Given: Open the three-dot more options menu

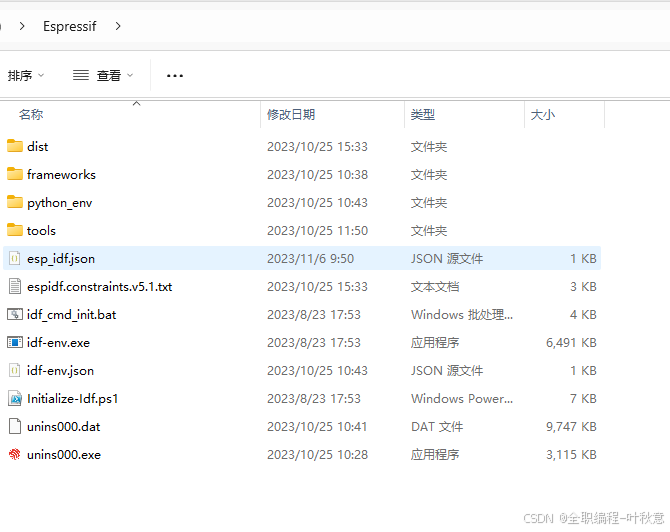Looking at the screenshot, I should tap(175, 76).
